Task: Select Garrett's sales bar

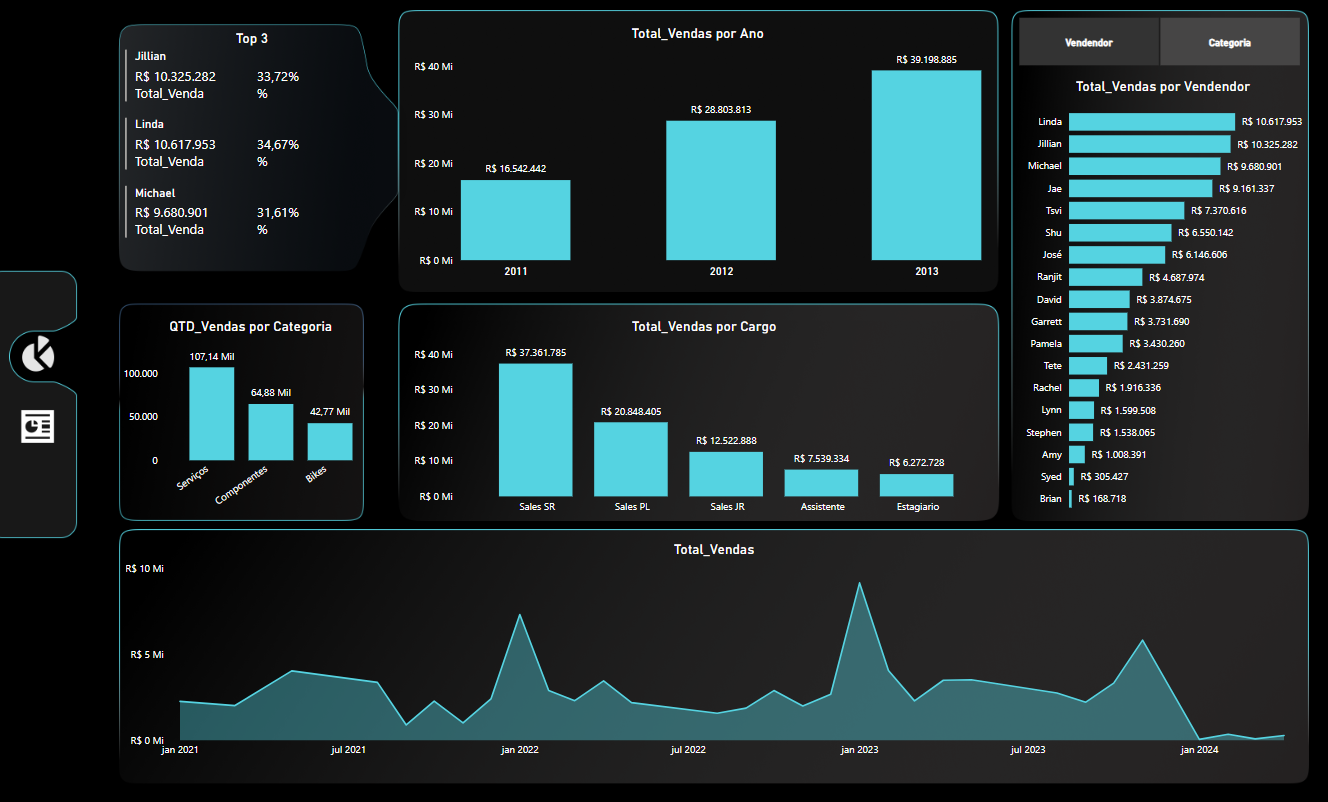Action: (x=1098, y=321)
